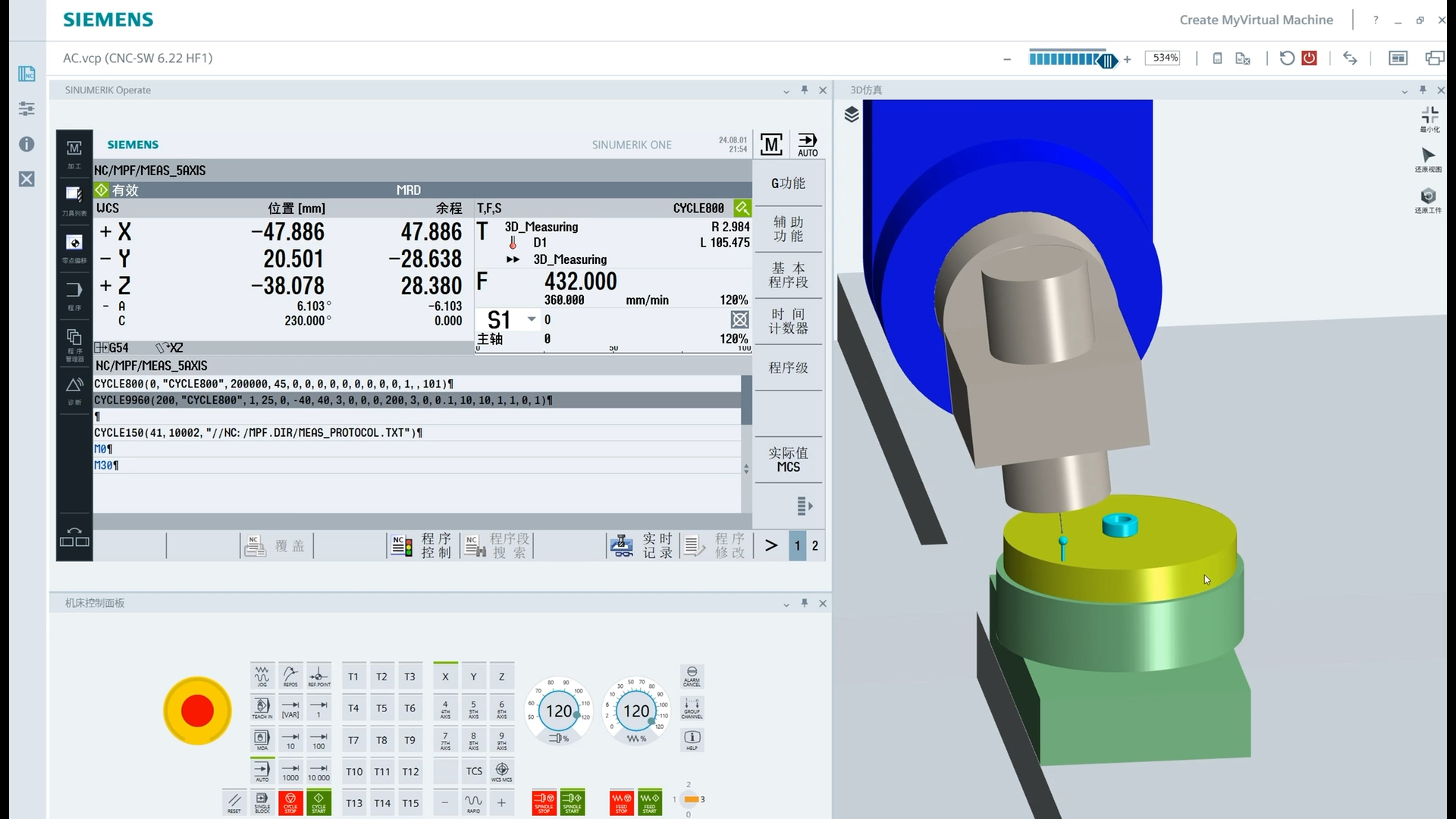1456x819 pixels.
Task: Expand SINUMERIK Operate panel options chevron
Action: (786, 91)
